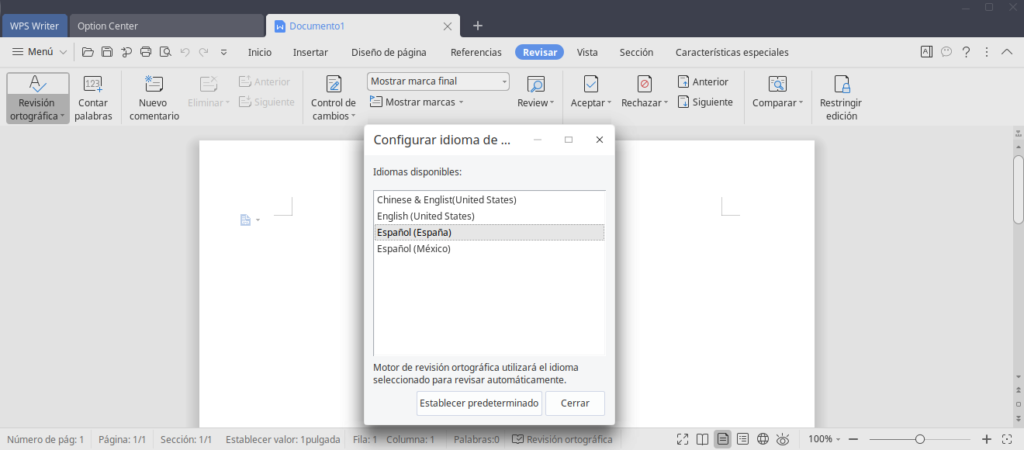Screen dimensions: 1024x450
Task: Switch to Diseño de página tab
Action: click(x=388, y=52)
